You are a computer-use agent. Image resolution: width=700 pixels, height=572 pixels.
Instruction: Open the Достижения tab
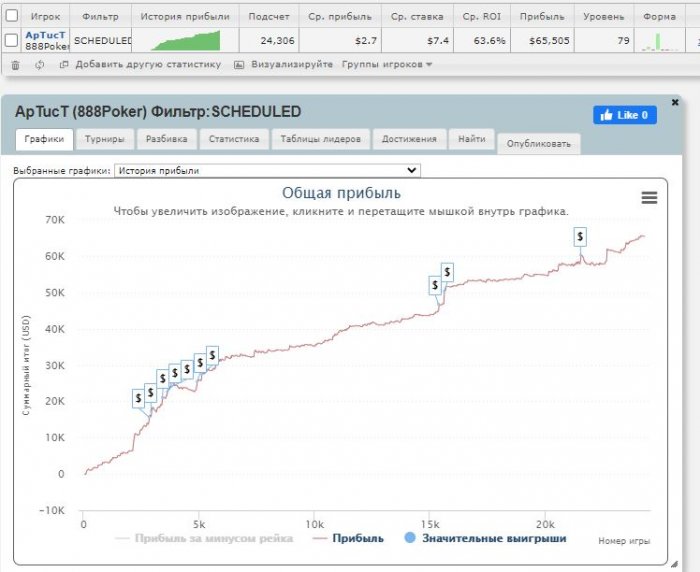point(409,139)
